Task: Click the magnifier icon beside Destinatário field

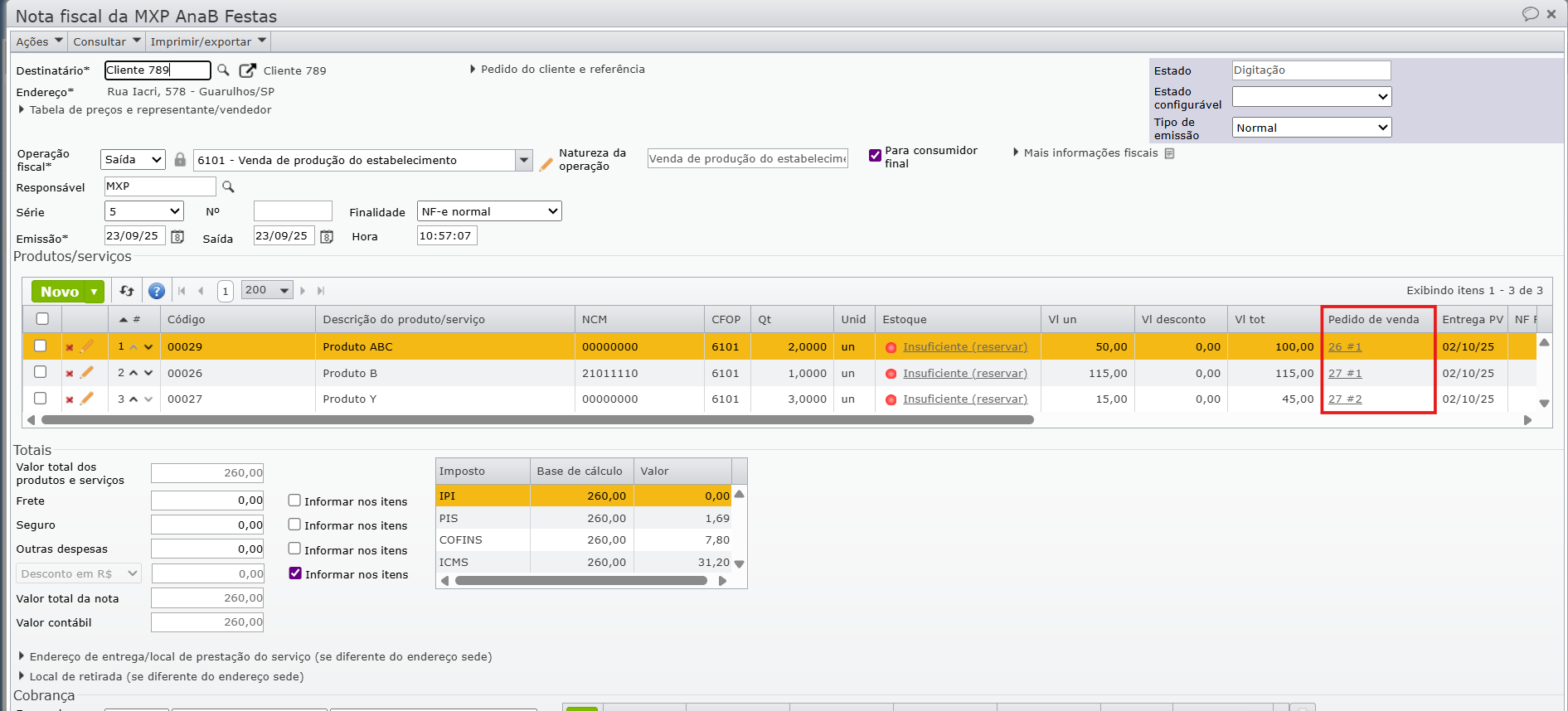Action: (223, 70)
